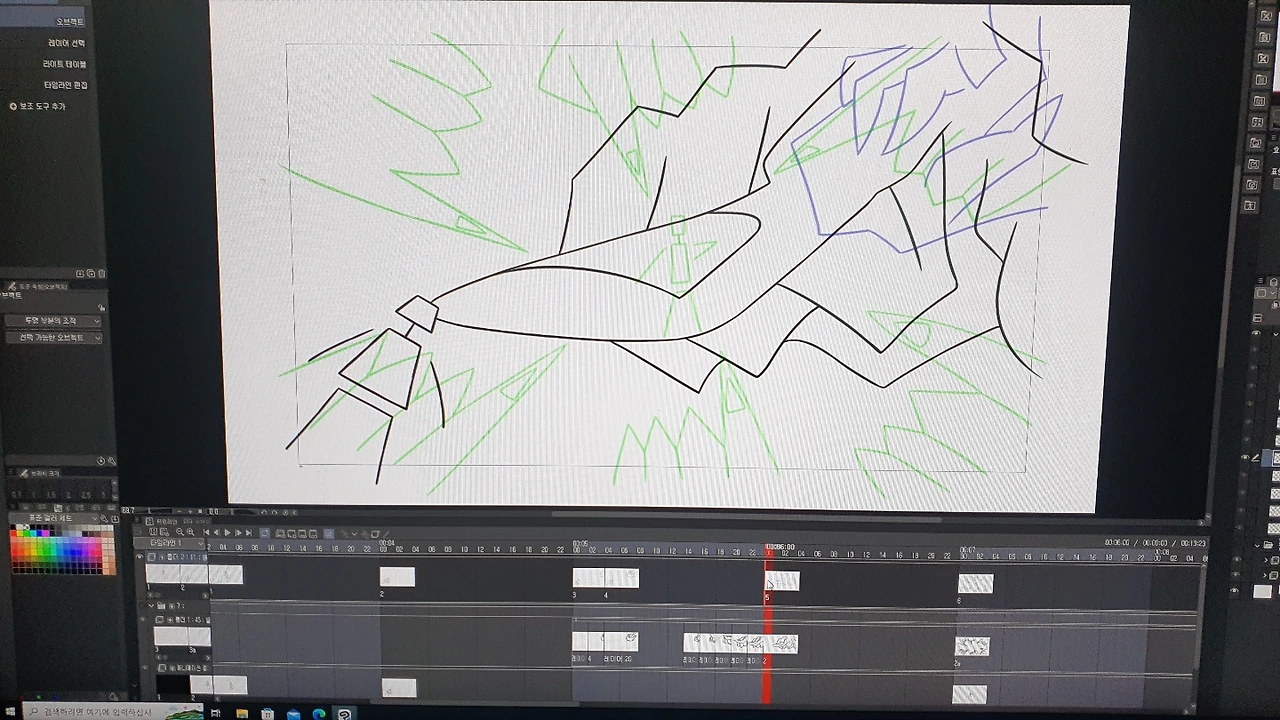Click the red playhead marker at 00:06:00

(x=768, y=552)
